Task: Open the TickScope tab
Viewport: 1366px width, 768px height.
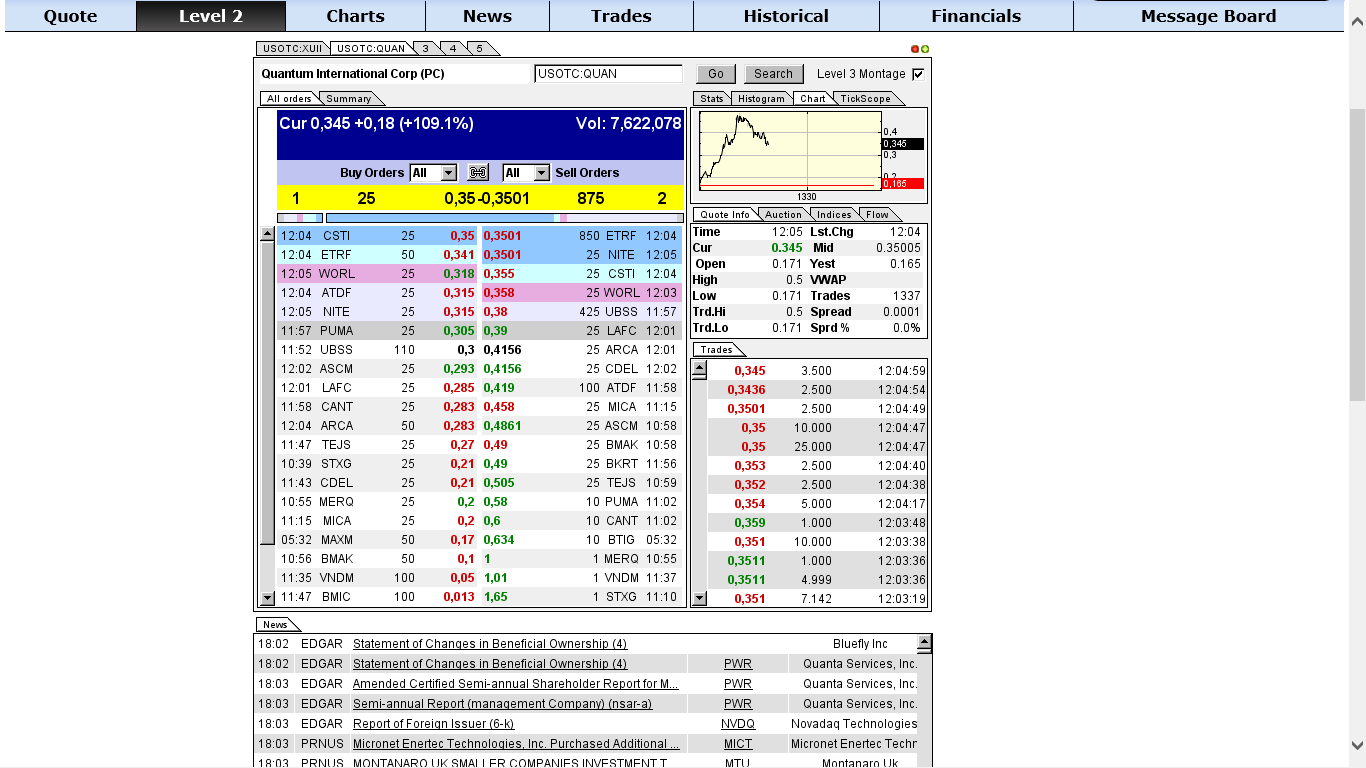Action: (x=865, y=98)
